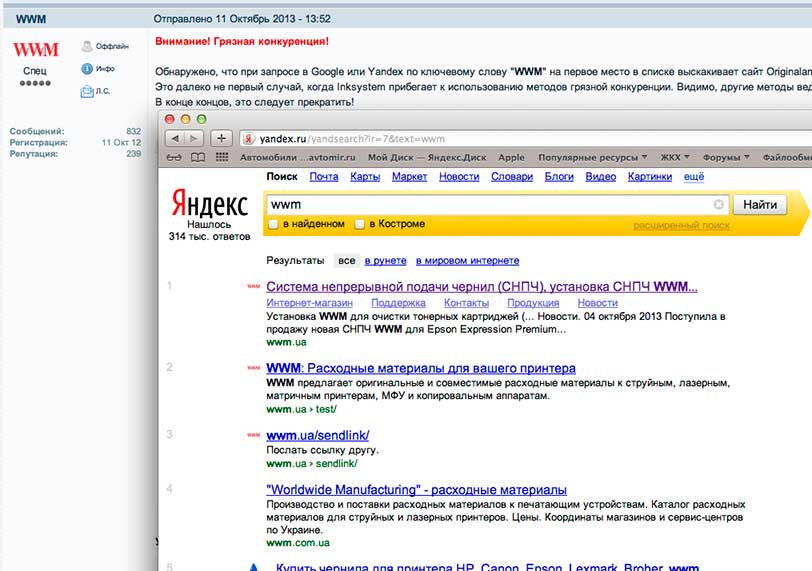
Task: Open the Почта tab in Yandex
Action: [324, 177]
